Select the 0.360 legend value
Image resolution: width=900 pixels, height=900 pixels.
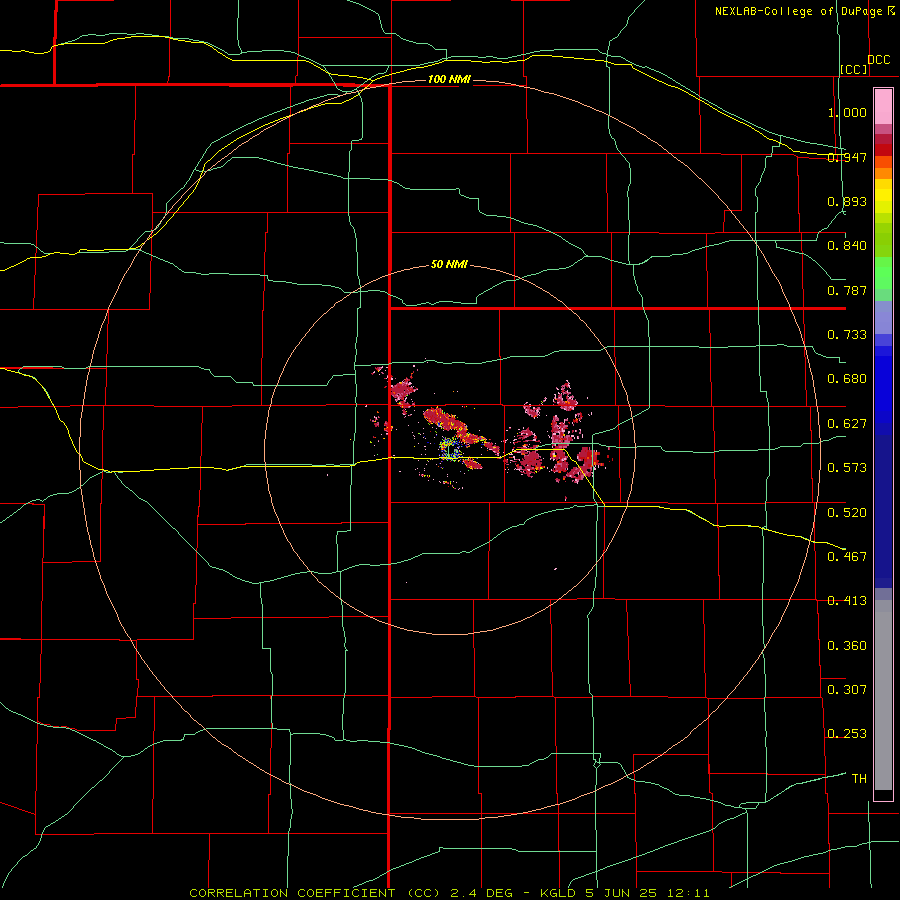(x=847, y=646)
